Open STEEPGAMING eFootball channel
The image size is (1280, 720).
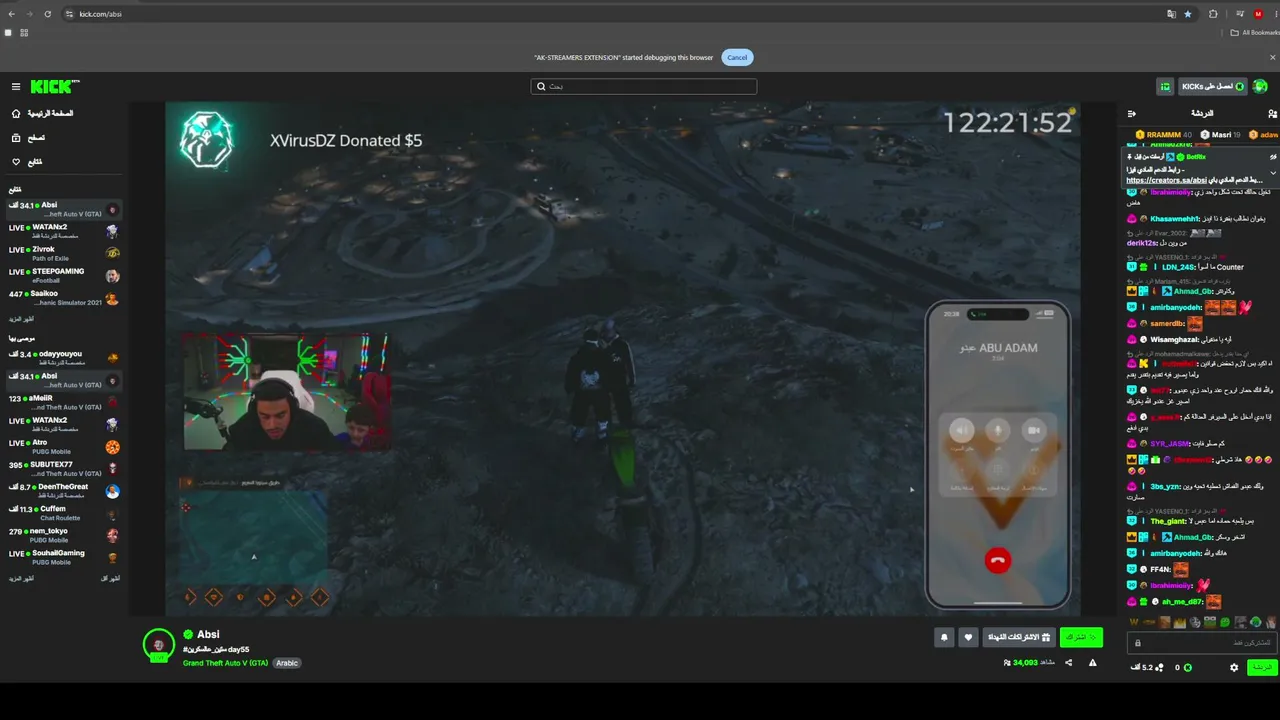pos(64,275)
